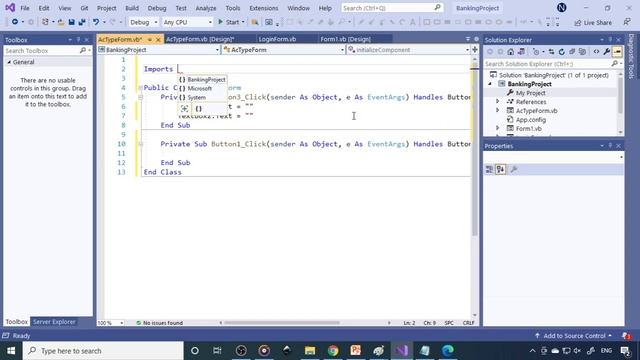Open the Start button dropdown arrow
640x360 pixels.
pos(243,22)
